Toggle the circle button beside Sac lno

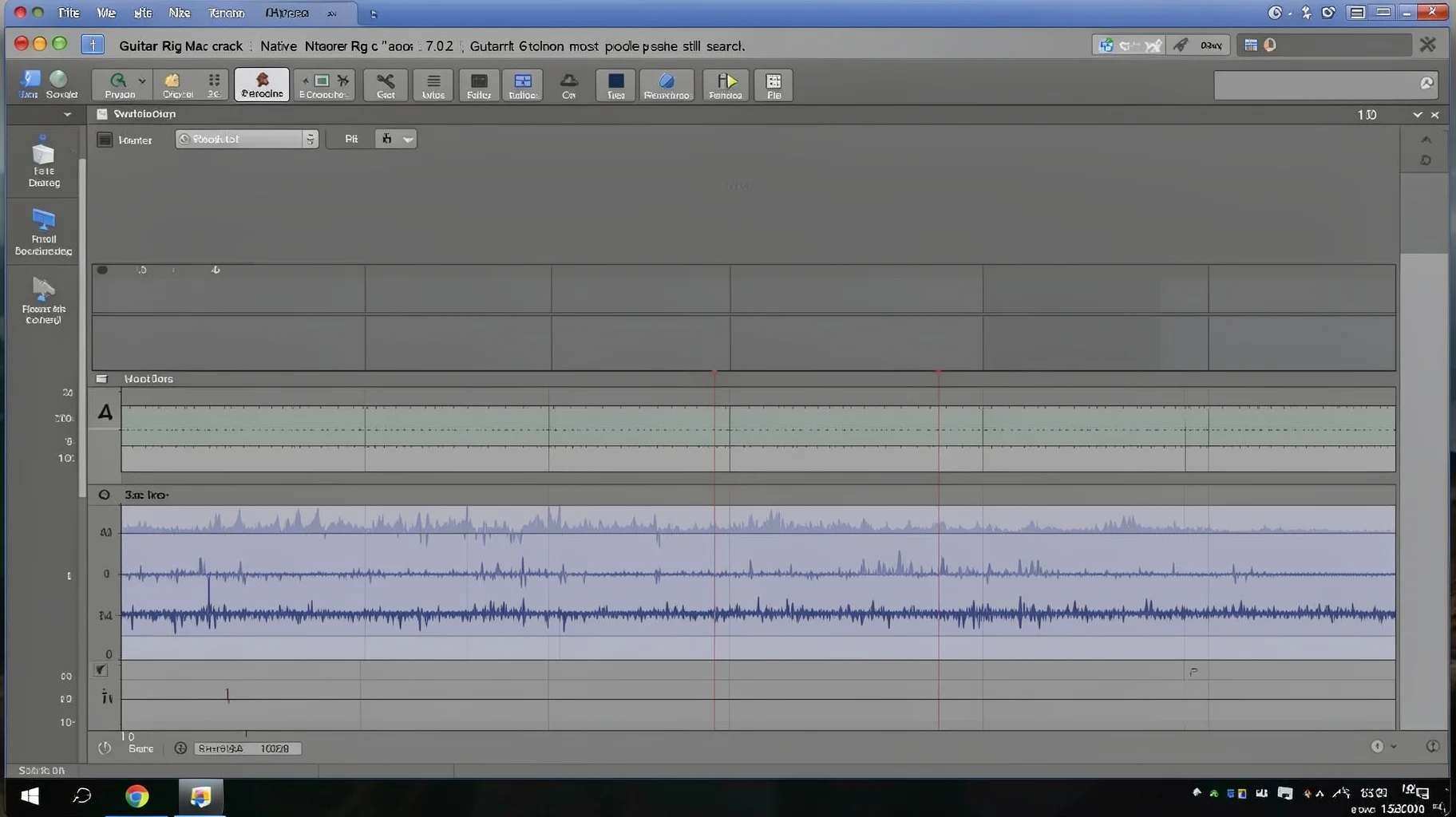point(105,495)
